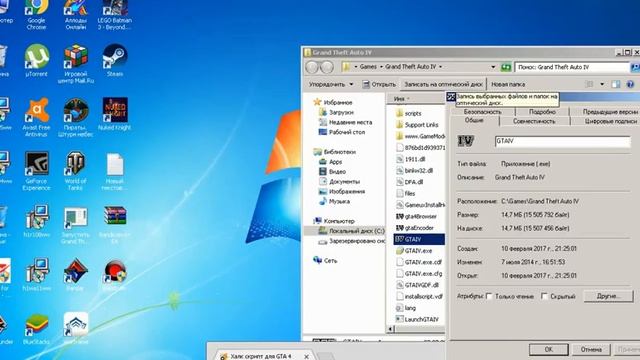Switch to the Подробно tab
This screenshot has width=640, height=360.
pos(542,111)
